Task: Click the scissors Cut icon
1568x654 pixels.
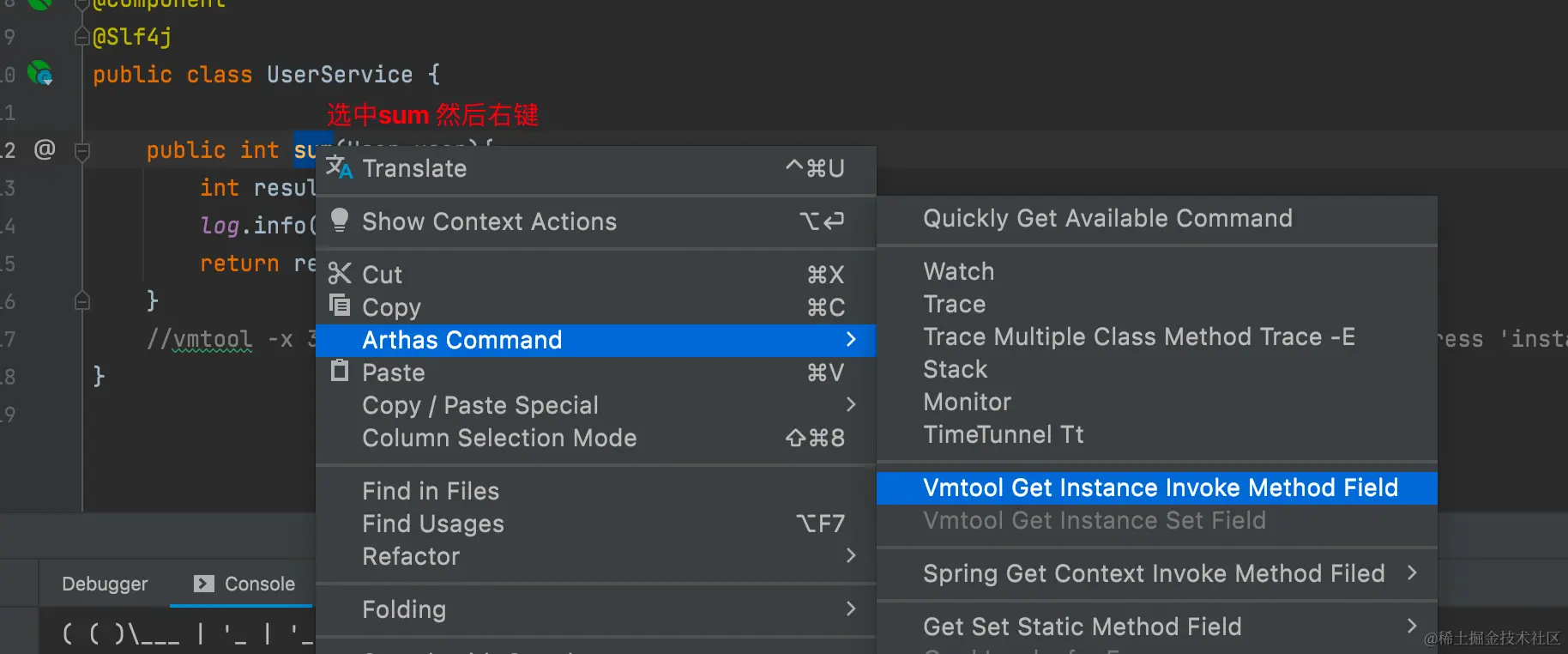Action: (339, 274)
